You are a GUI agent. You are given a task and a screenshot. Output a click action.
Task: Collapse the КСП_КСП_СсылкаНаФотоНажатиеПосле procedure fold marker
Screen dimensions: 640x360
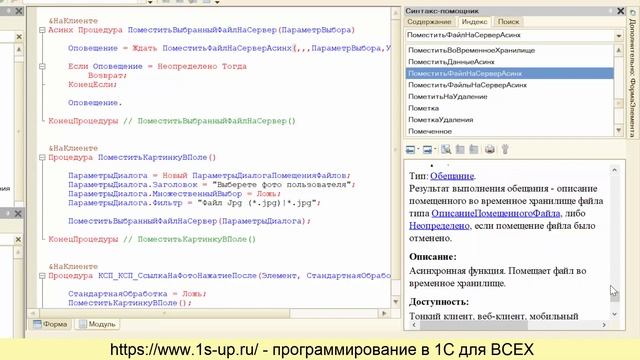coord(42,276)
